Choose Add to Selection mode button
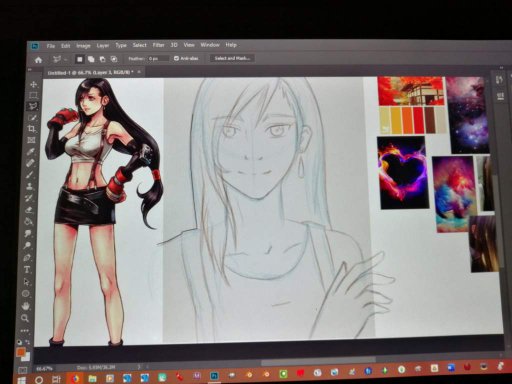The width and height of the screenshot is (512, 384). pos(91,59)
